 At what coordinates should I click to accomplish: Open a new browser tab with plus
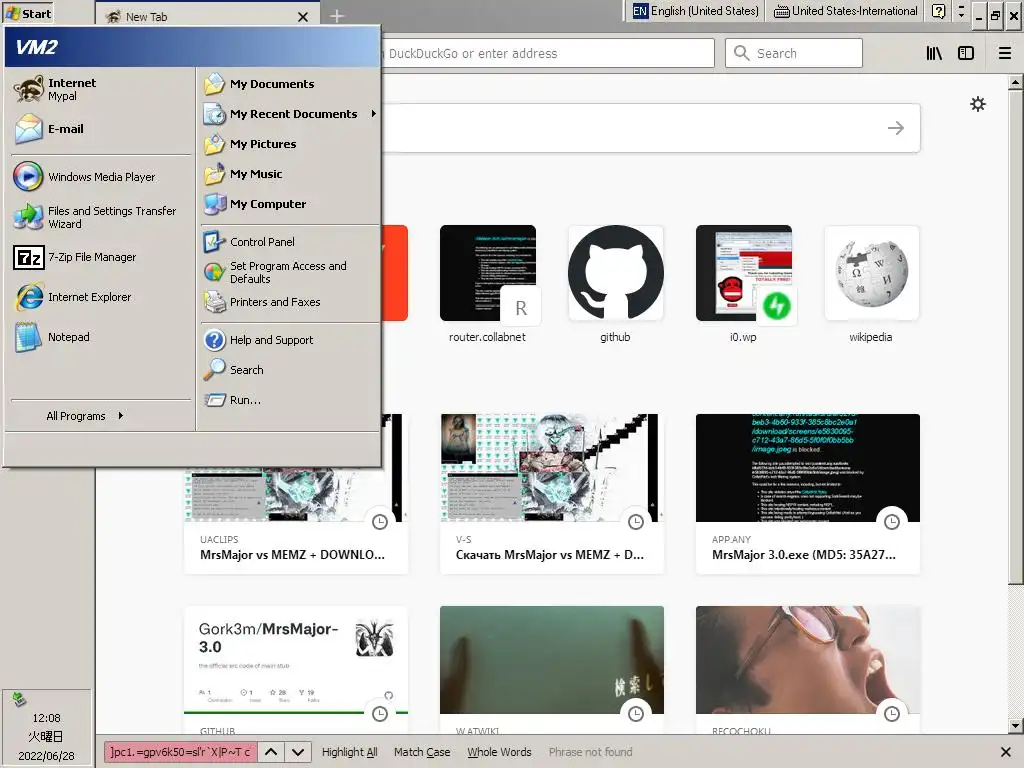336,16
